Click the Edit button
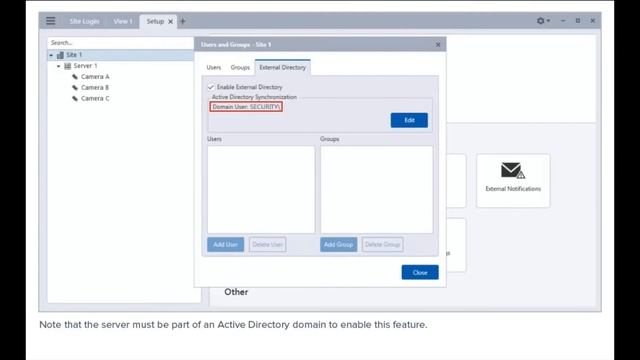Image resolution: width=640 pixels, height=360 pixels. pyautogui.click(x=409, y=120)
